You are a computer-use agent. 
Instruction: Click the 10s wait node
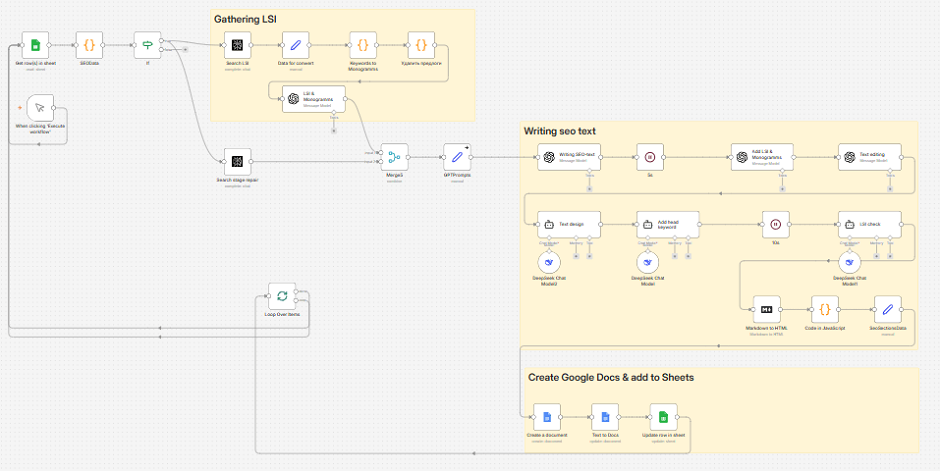pos(775,224)
